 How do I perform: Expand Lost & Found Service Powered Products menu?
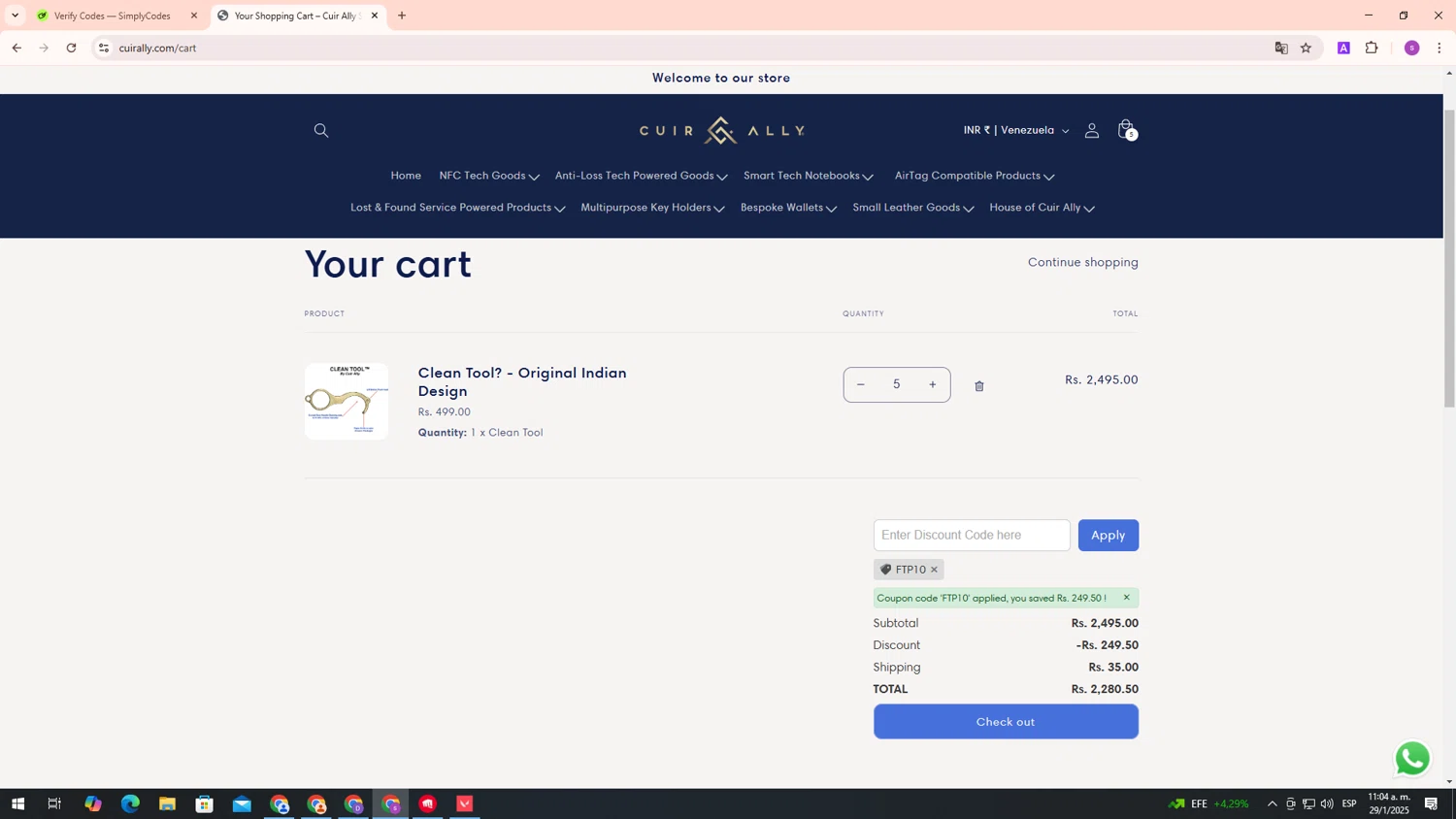457,208
